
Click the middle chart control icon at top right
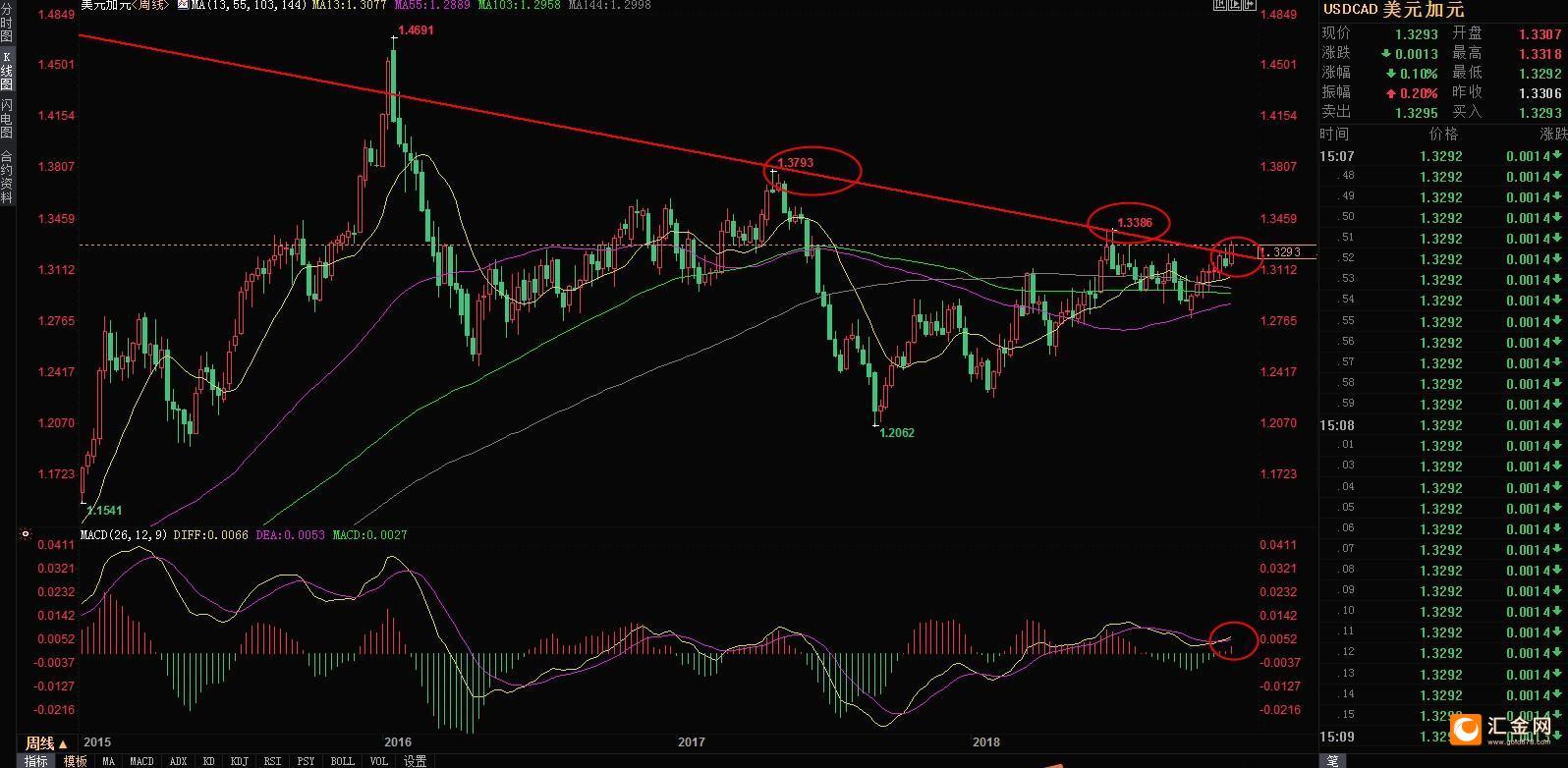[x=1234, y=5]
